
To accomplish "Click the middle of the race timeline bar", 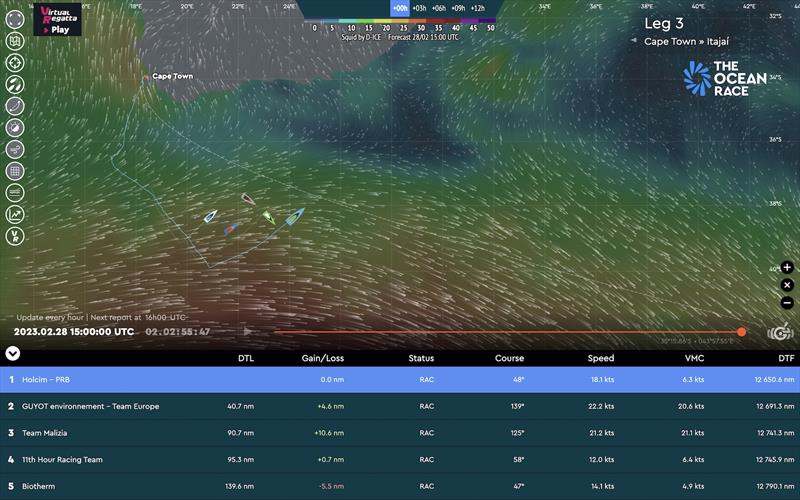I will coord(508,332).
